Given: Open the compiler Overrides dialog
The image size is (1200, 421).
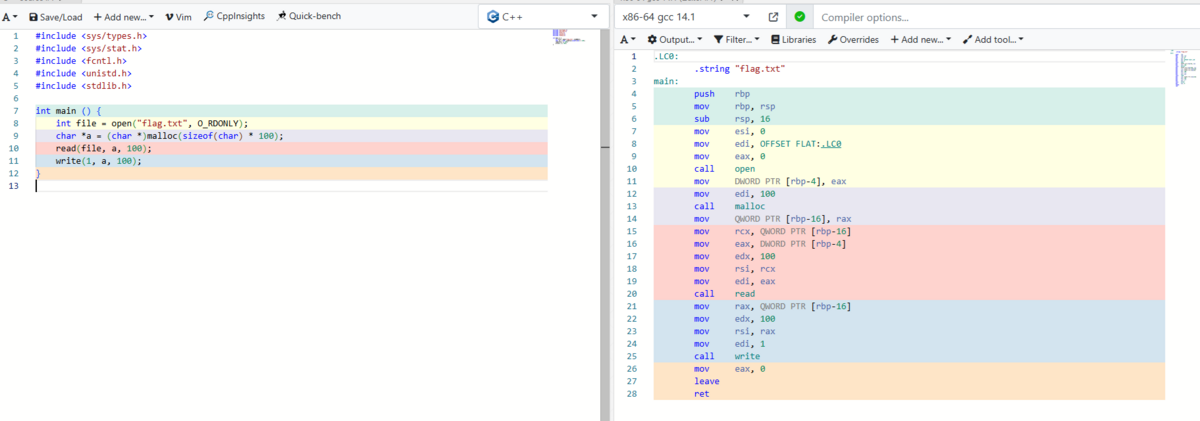Looking at the screenshot, I should (x=853, y=40).
